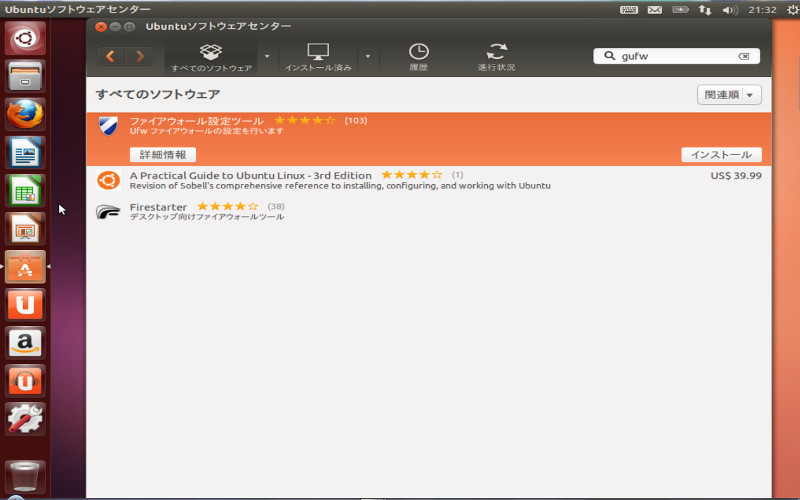Open the Trash in the launcher

pyautogui.click(x=25, y=476)
